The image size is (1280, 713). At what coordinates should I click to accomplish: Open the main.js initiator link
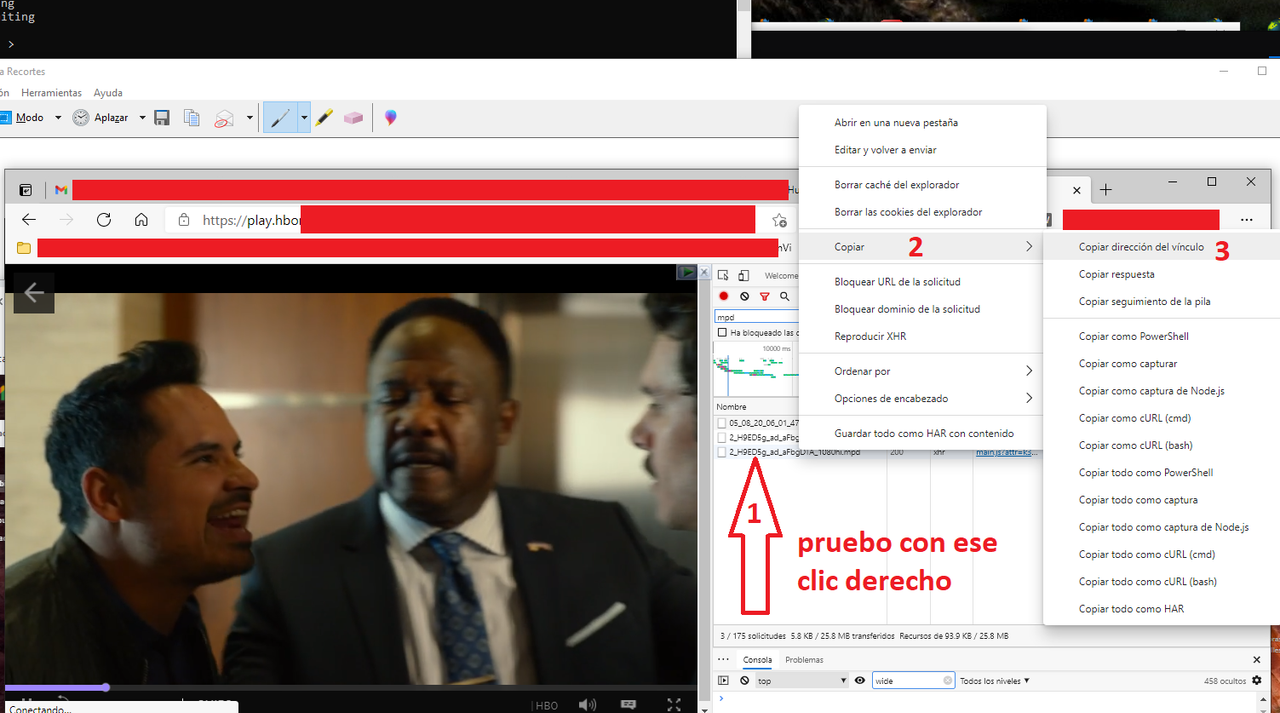(x=1007, y=452)
